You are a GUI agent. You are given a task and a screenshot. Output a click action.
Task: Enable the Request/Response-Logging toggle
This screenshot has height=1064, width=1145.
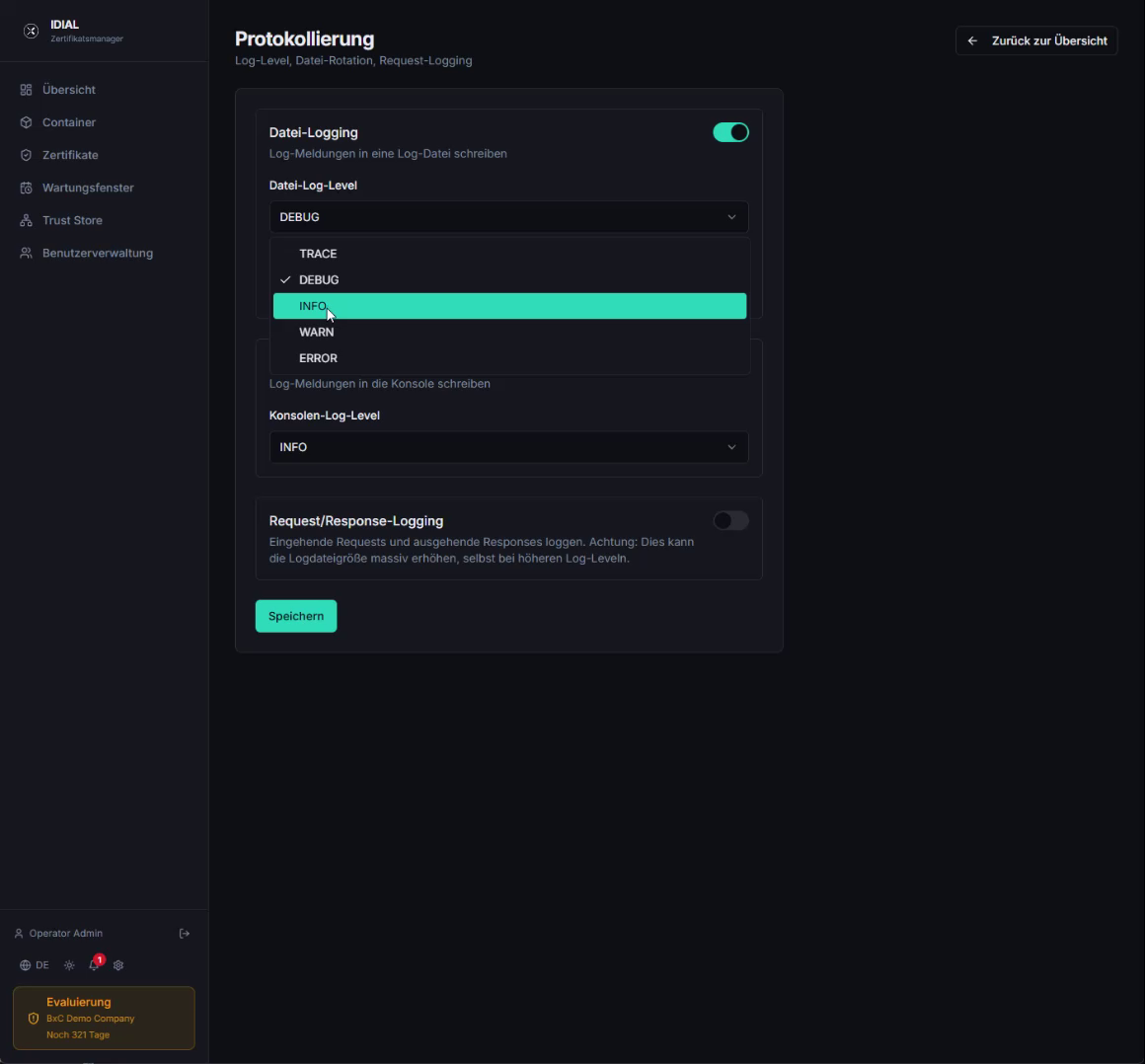(x=731, y=521)
